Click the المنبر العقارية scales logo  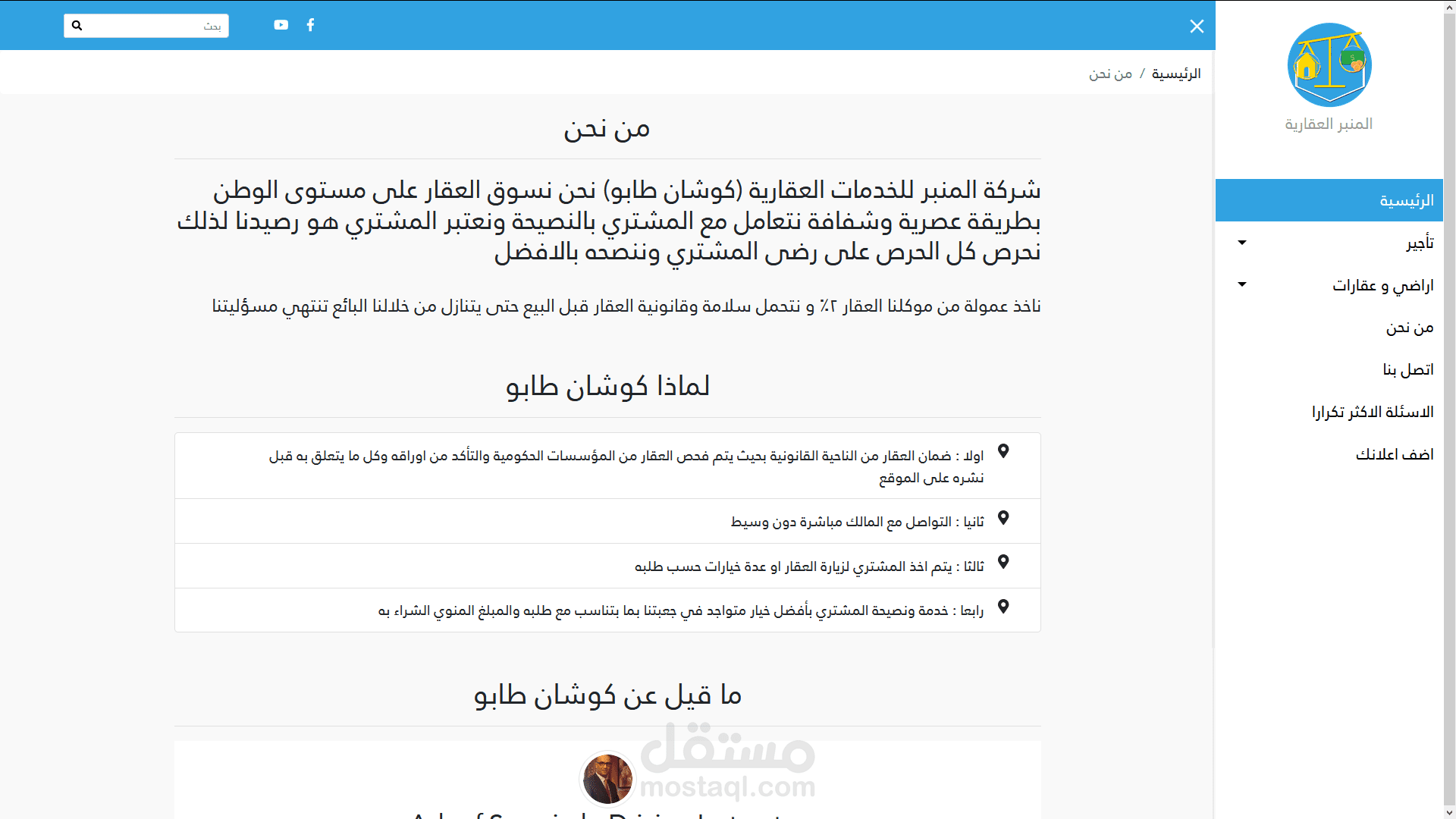pyautogui.click(x=1329, y=65)
